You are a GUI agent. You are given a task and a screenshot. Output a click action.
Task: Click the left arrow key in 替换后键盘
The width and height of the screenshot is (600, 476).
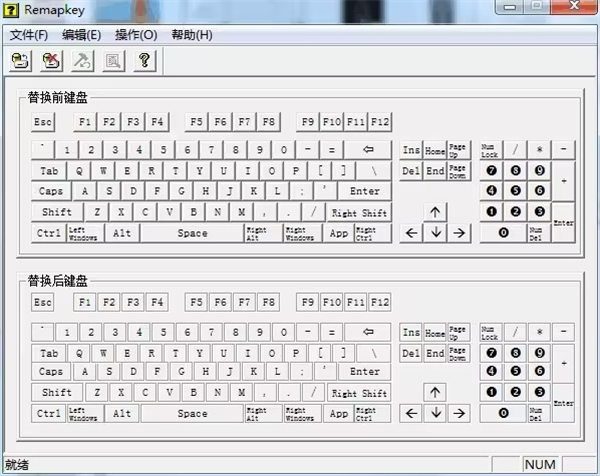coord(411,412)
